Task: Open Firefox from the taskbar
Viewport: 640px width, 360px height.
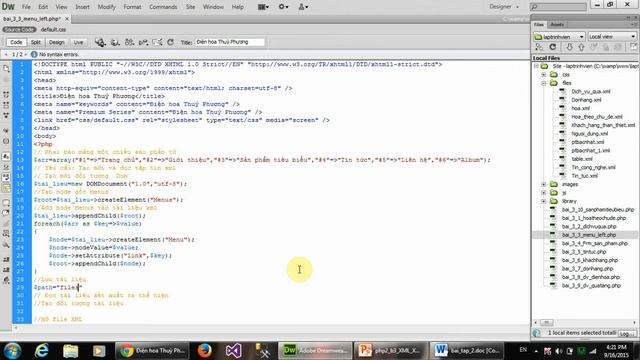Action: [204, 351]
